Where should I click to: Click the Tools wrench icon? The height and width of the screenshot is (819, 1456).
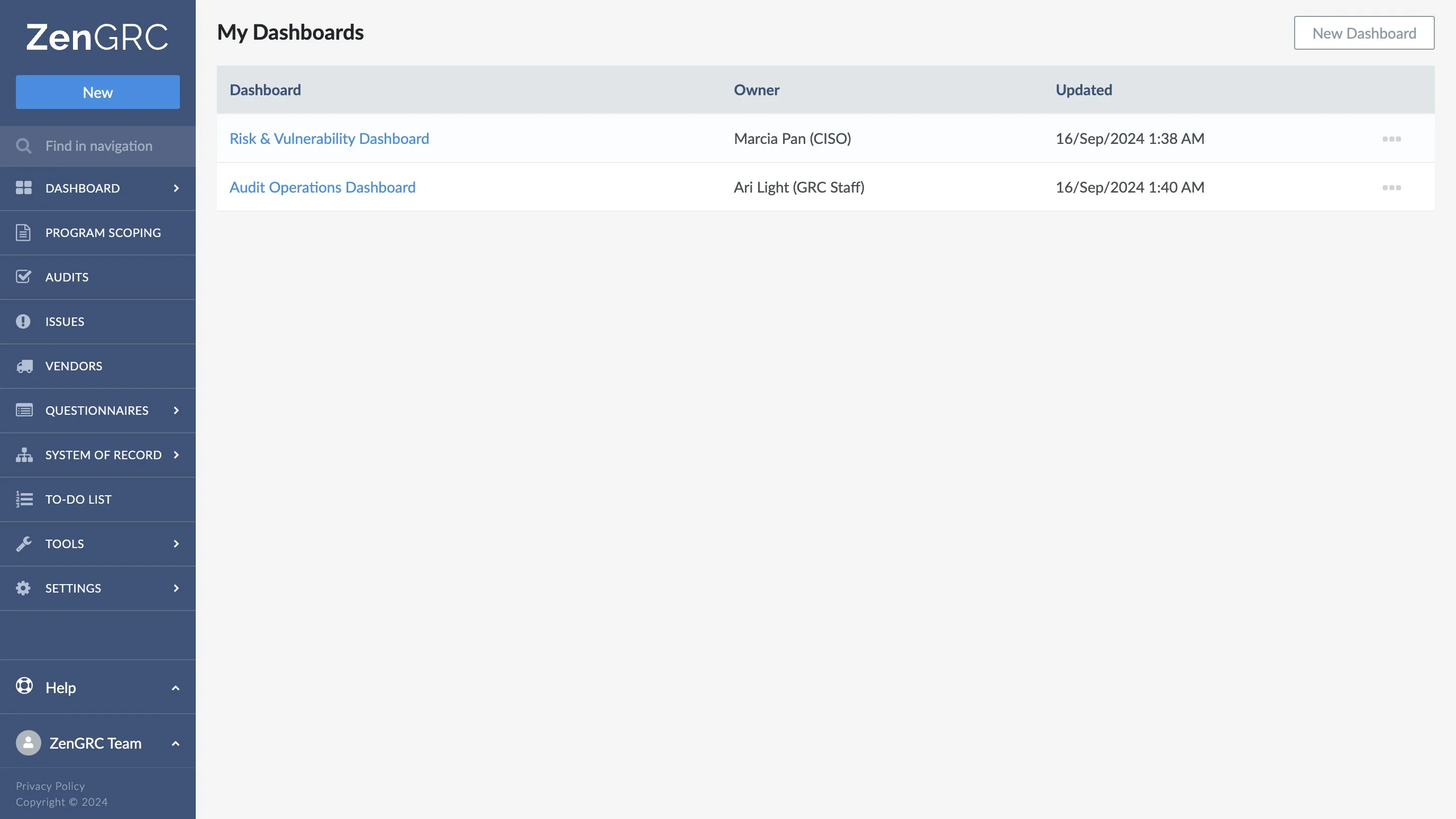click(24, 544)
